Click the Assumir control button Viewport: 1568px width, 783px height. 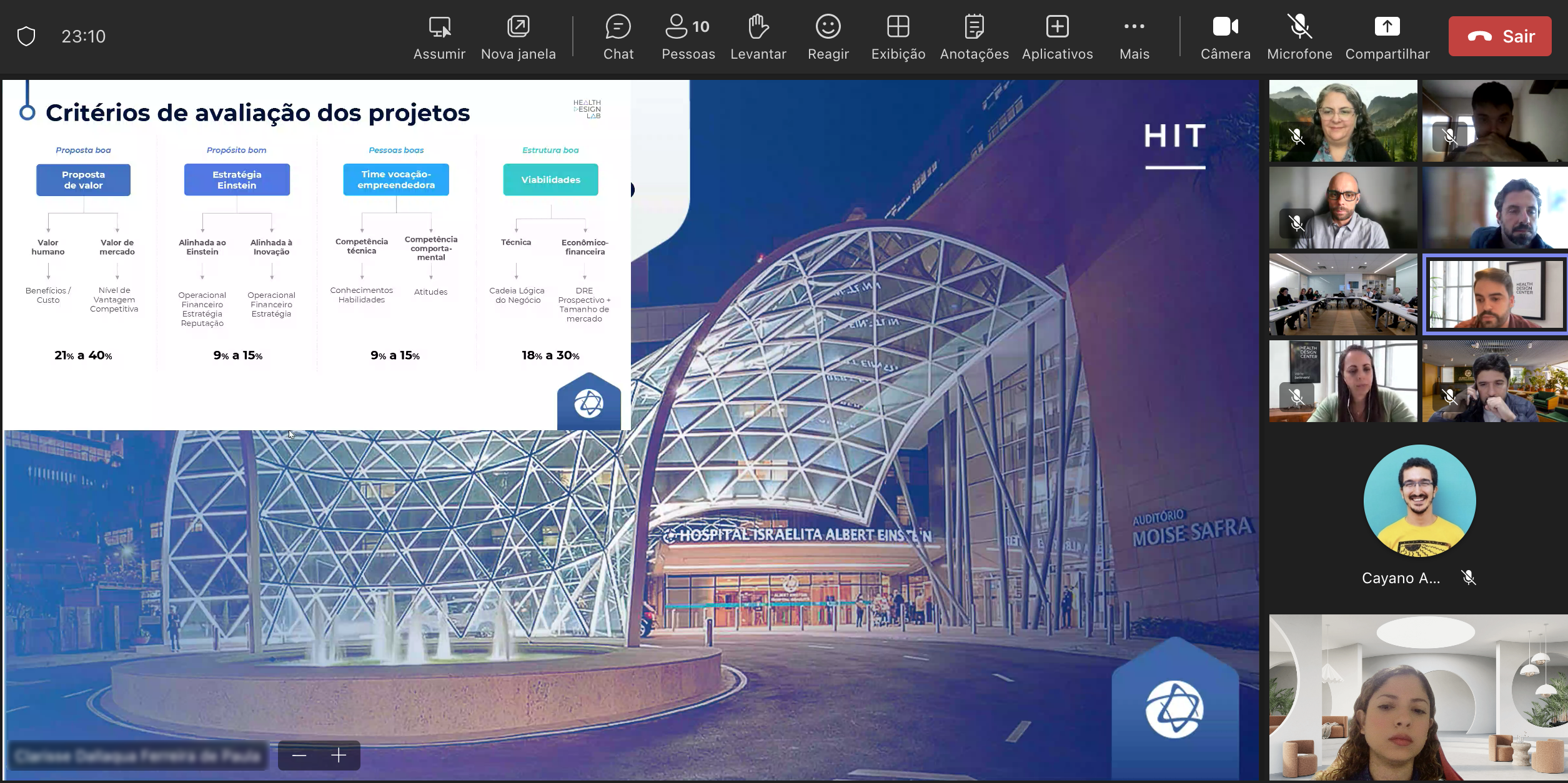click(439, 37)
